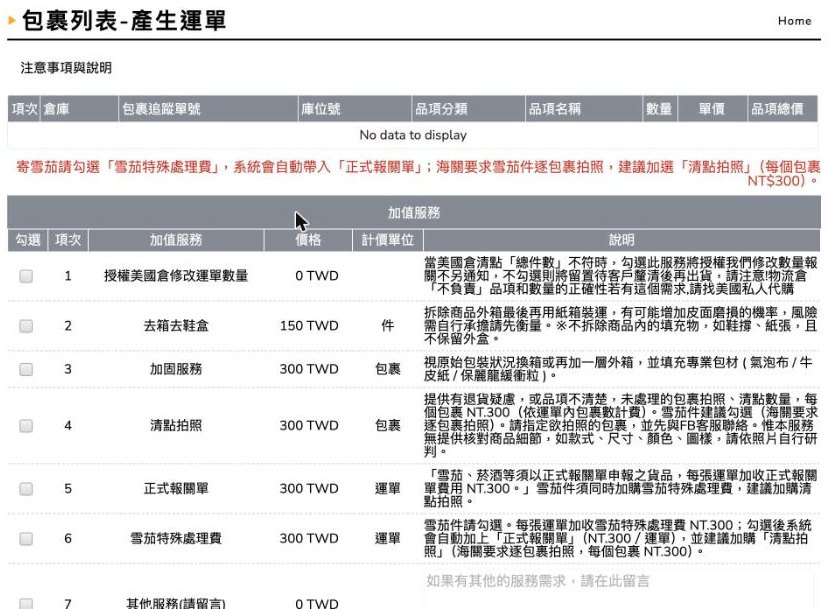Click the 清點拍照 service name
The height and width of the screenshot is (609, 830).
(x=176, y=426)
